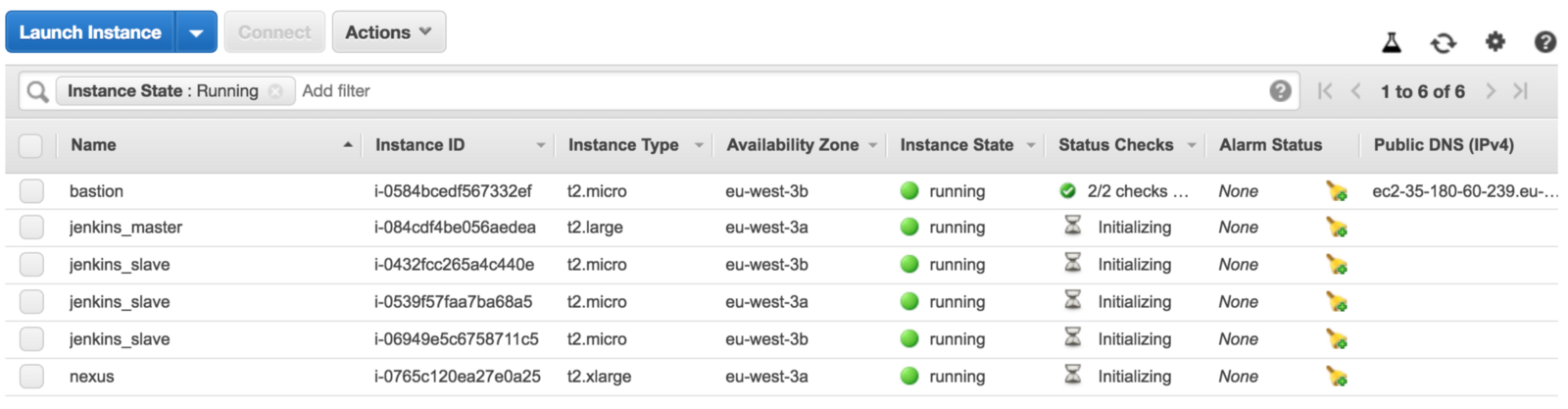Expand the Launch Instance dropdown arrow
This screenshot has height=409, width=1568.
click(196, 32)
